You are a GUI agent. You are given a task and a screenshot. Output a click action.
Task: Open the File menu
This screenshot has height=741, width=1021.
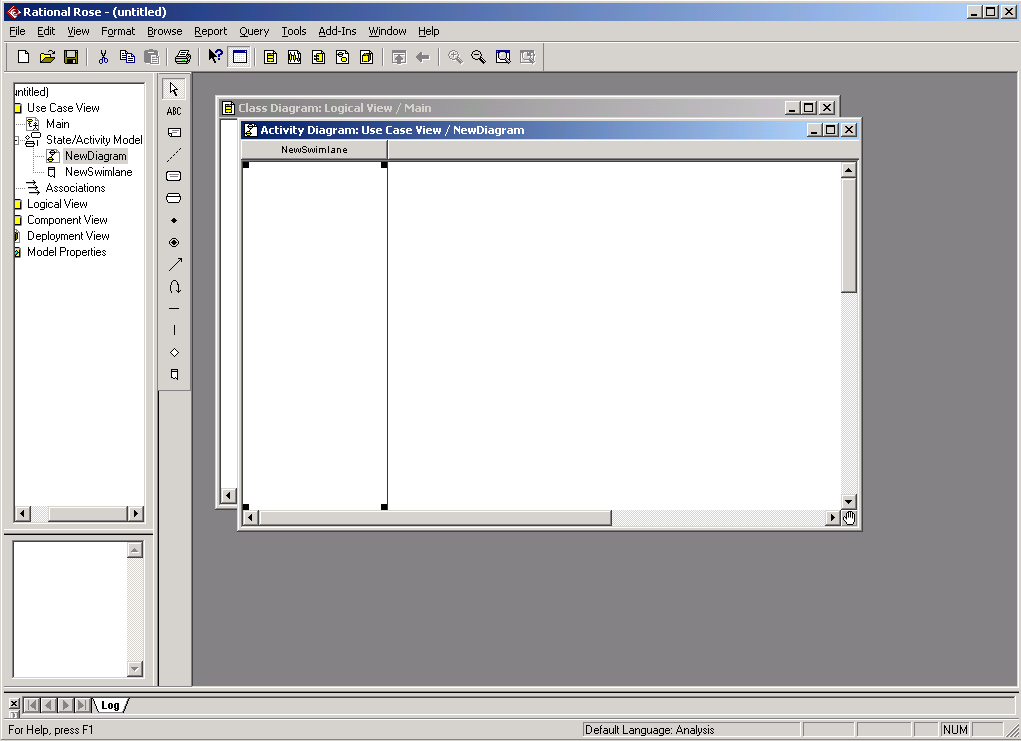(x=17, y=31)
